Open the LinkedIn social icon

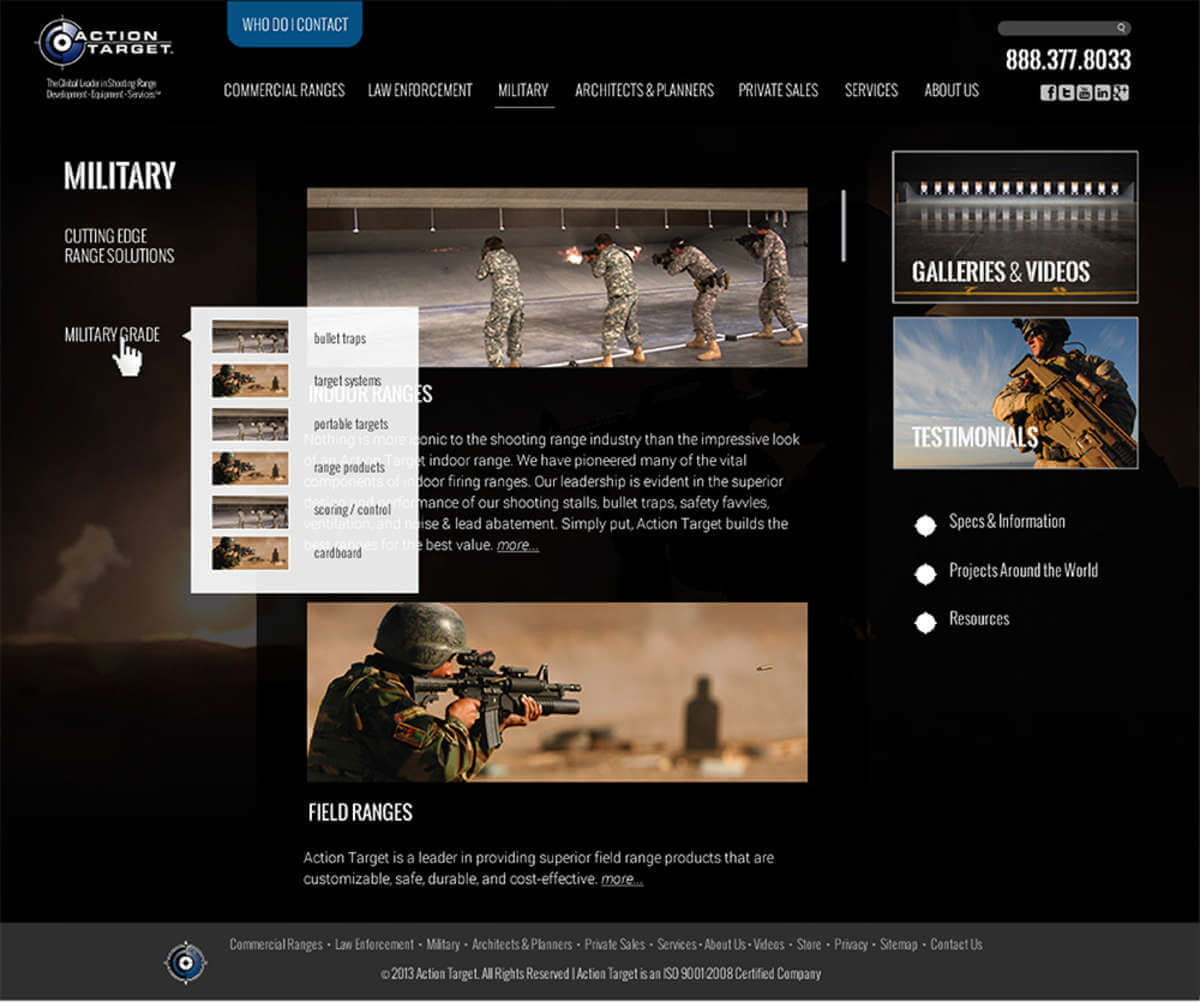tap(1103, 93)
